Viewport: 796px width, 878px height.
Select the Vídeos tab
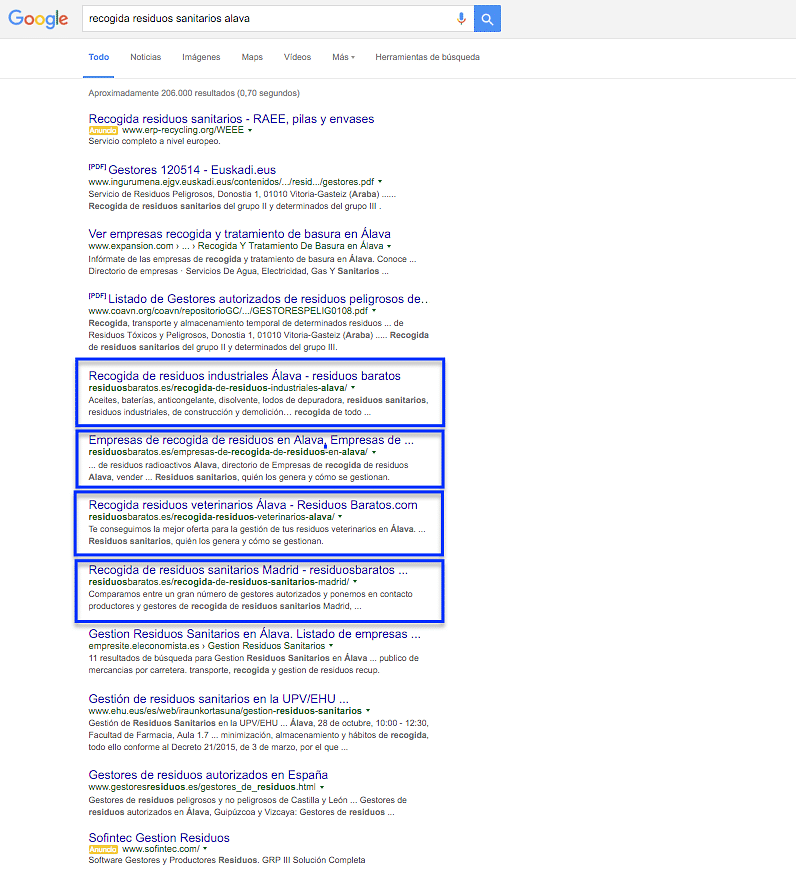297,57
